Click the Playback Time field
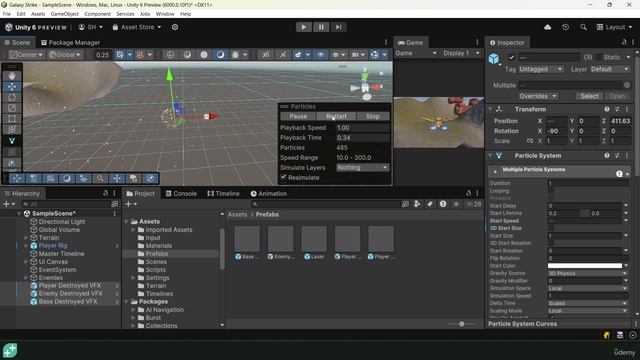Image resolution: width=640 pixels, height=360 pixels. pyautogui.click(x=362, y=138)
